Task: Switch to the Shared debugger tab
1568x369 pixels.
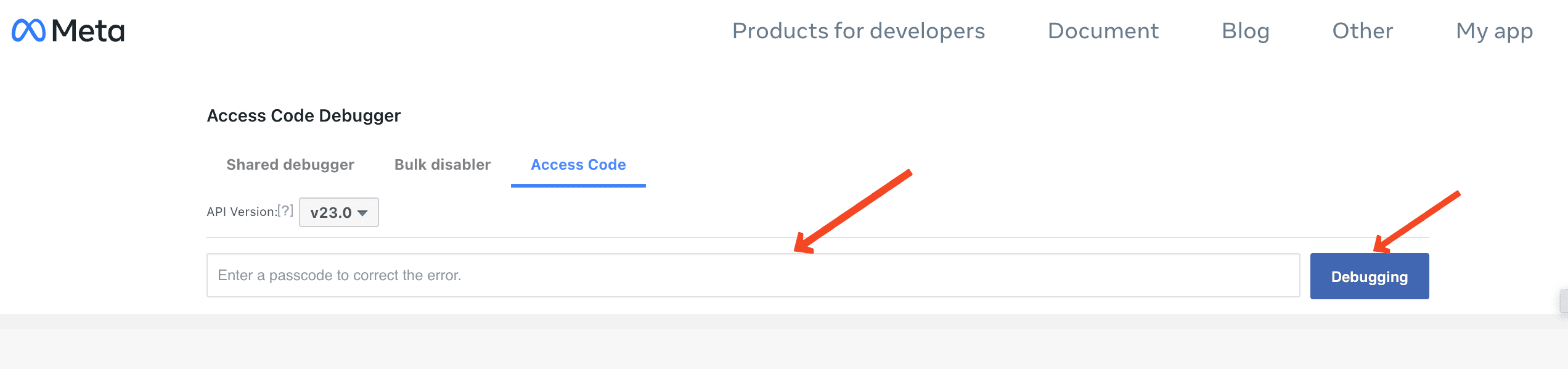Action: [x=290, y=165]
